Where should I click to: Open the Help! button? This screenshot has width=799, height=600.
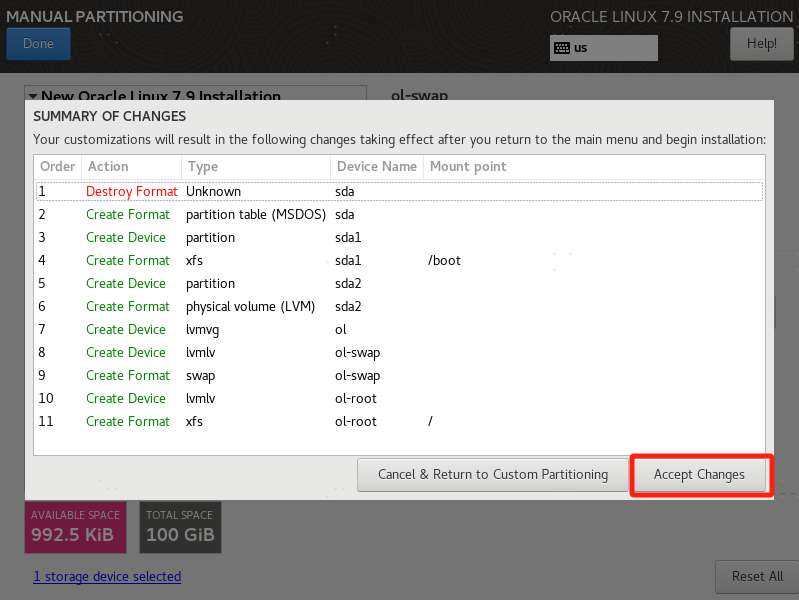761,44
